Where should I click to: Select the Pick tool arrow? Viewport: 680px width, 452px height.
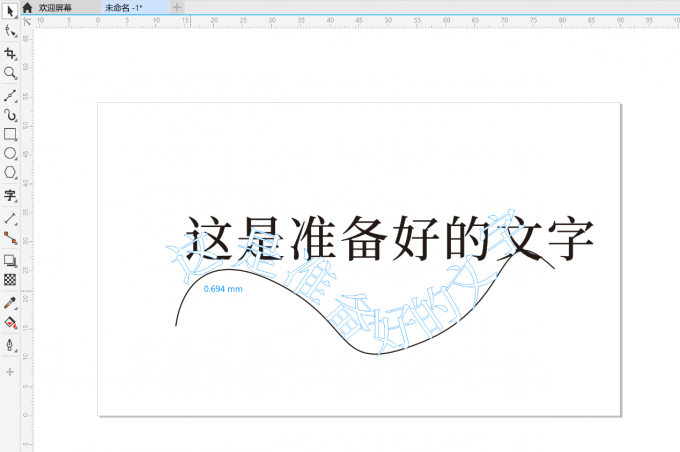pos(10,11)
